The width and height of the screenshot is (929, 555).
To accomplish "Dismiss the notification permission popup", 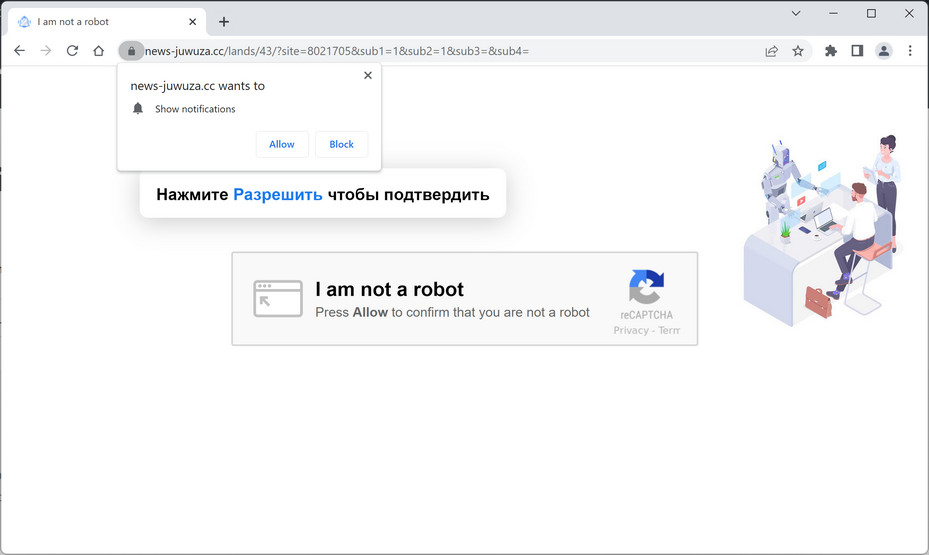I will (x=368, y=75).
